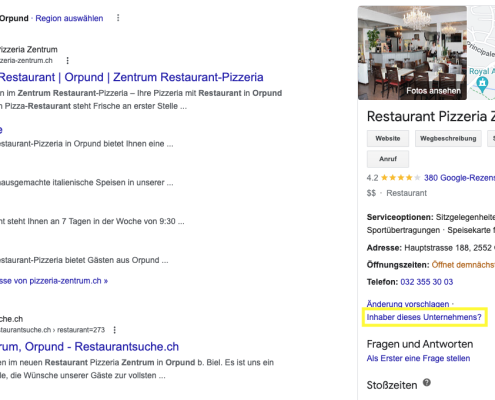Screen dimensions: 495x400
Task: Click the help icon beside Stoßzeiten
Action: point(427,382)
